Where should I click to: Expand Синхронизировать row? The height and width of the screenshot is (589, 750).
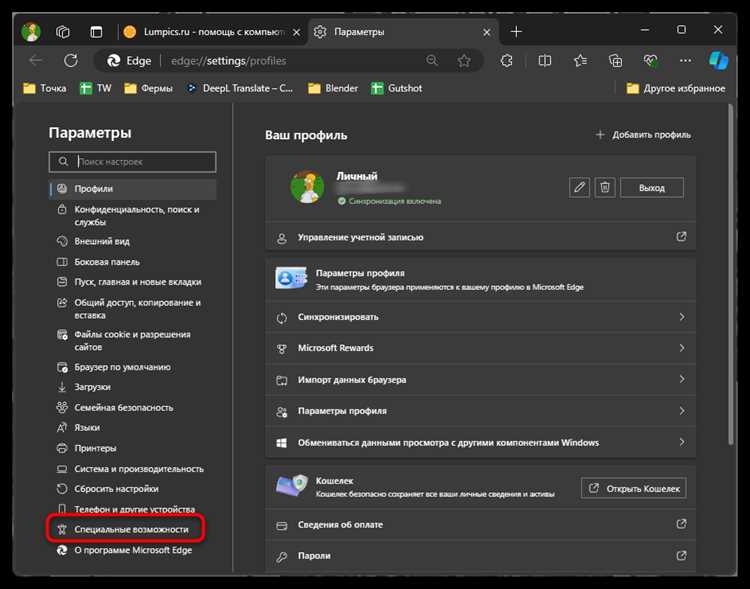[481, 317]
